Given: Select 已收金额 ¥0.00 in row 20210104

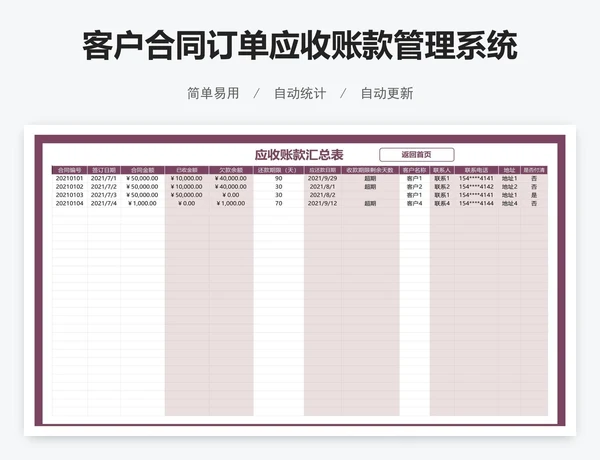Looking at the screenshot, I should coord(186,204).
